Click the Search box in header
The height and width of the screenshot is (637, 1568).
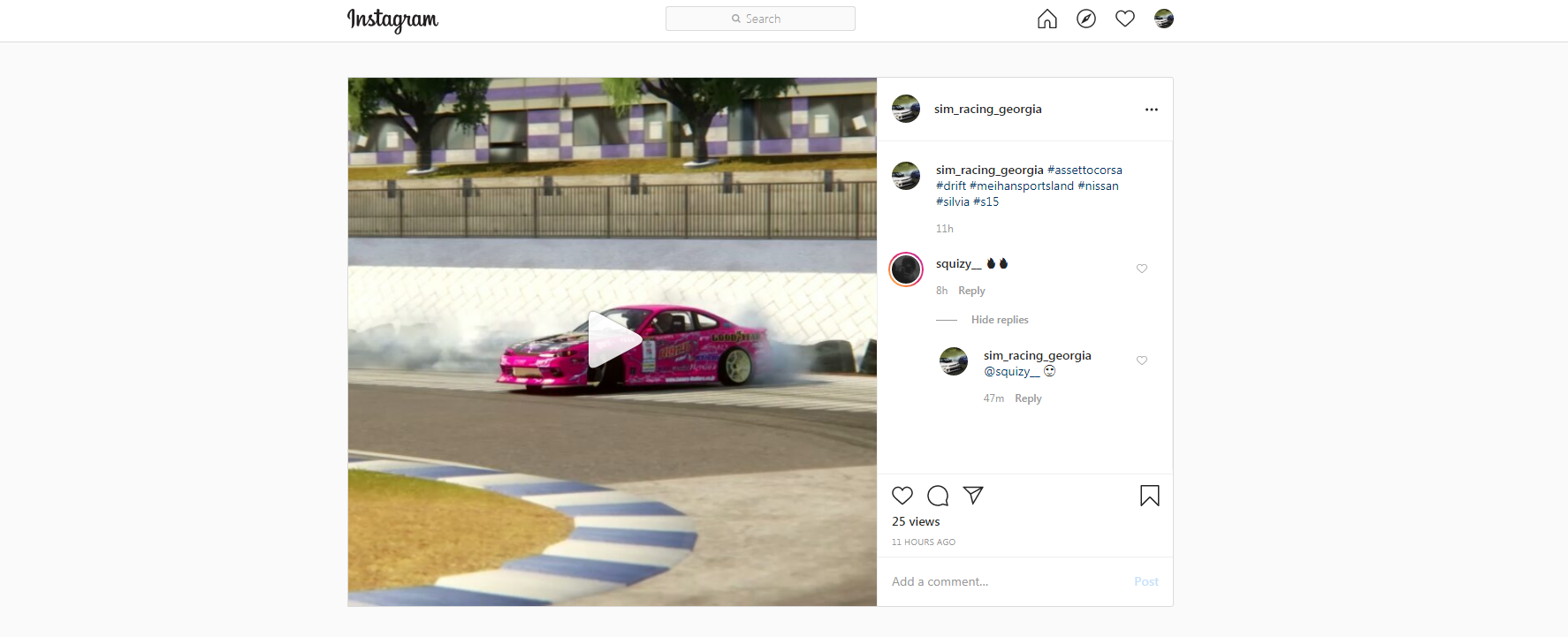(760, 19)
